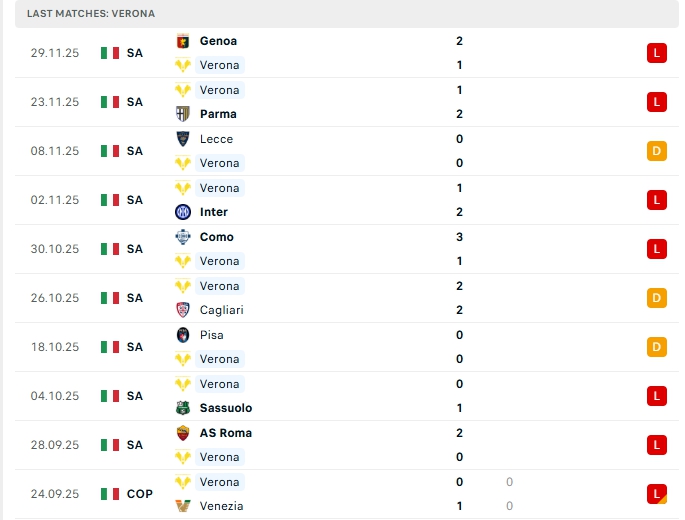The height and width of the screenshot is (520, 685).
Task: Click the Genoa team crest icon
Action: tap(182, 41)
